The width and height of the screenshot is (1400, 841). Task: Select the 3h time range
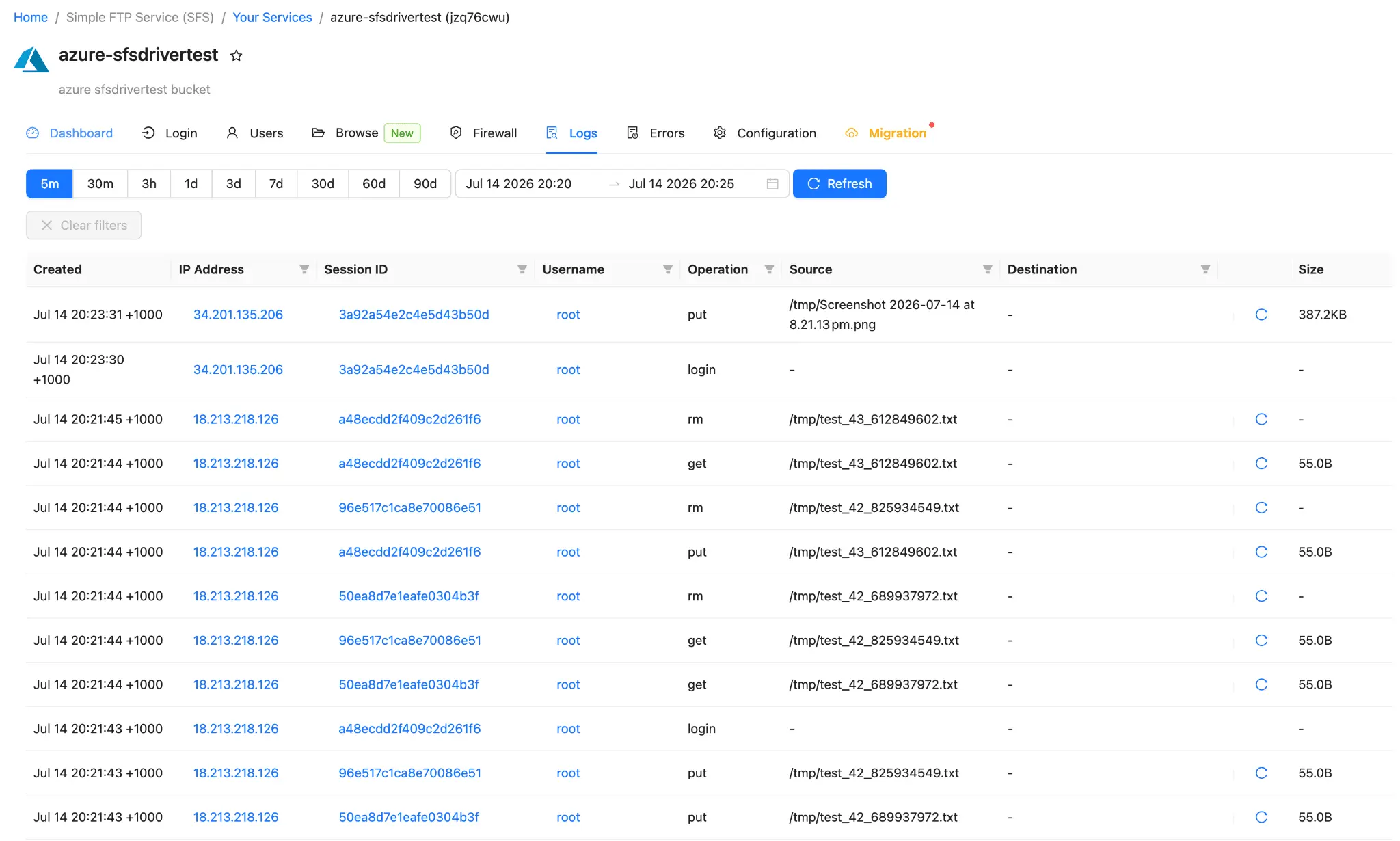(149, 184)
